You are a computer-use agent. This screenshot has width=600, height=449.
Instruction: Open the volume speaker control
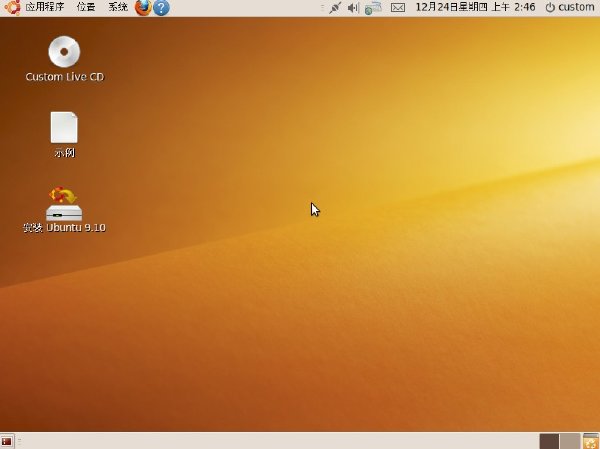tap(353, 8)
